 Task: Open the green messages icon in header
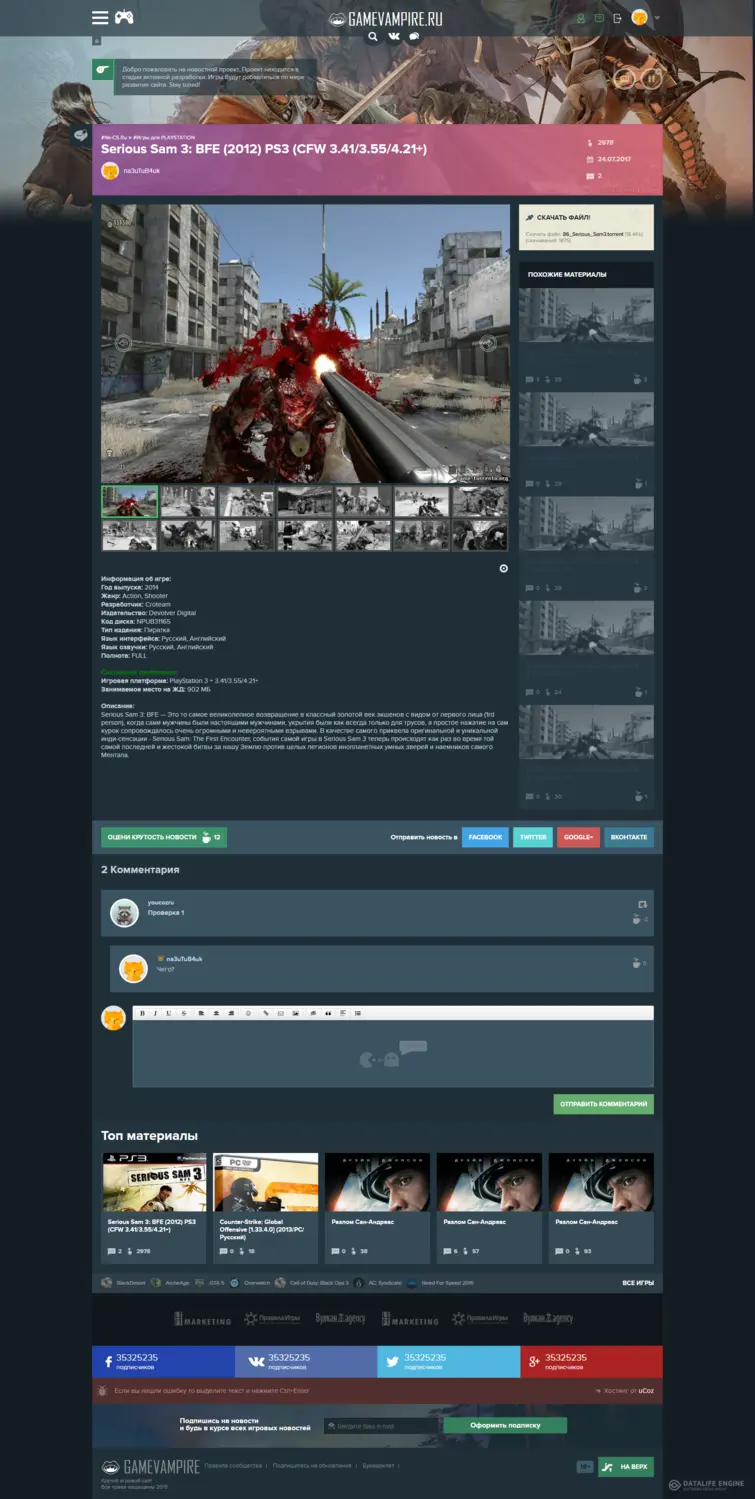[599, 18]
